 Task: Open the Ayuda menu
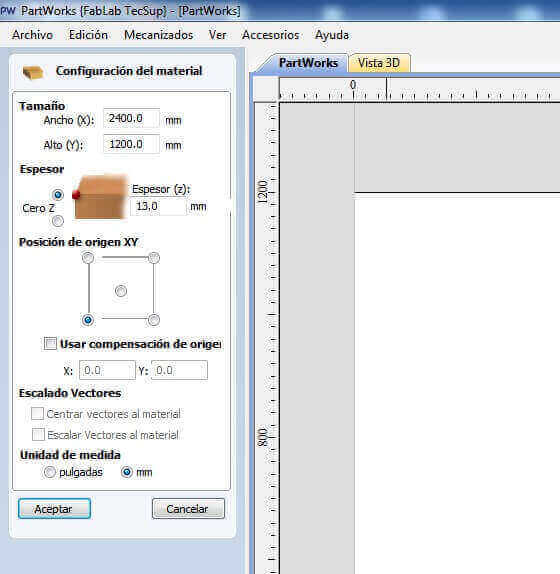click(332, 35)
